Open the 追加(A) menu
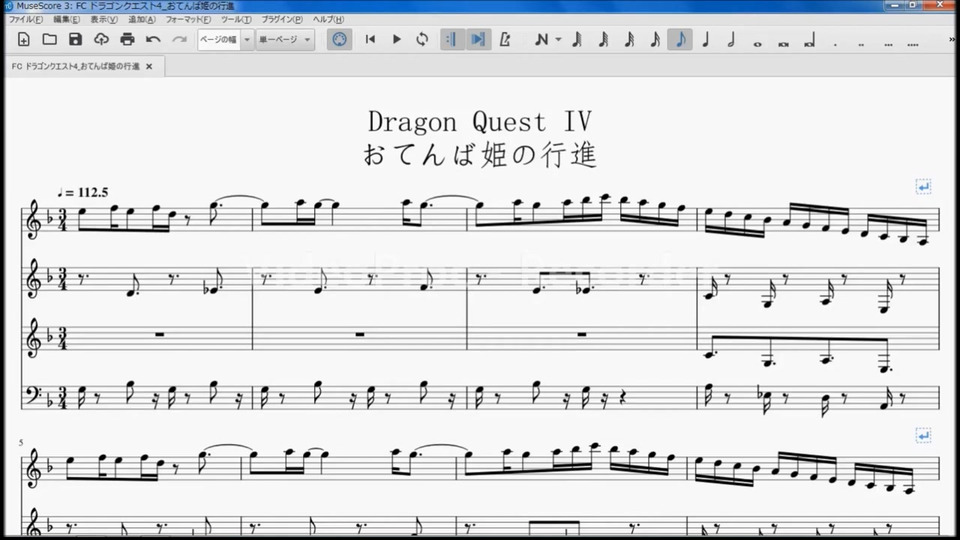The image size is (960, 540). 141,20
